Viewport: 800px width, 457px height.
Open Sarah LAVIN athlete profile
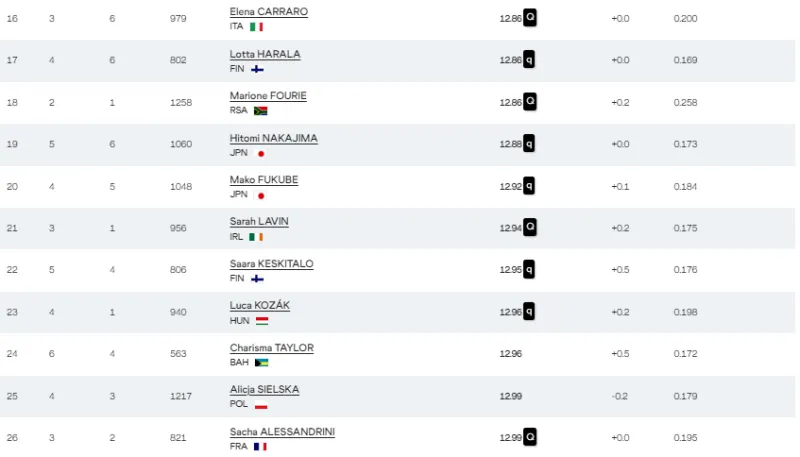click(x=259, y=222)
